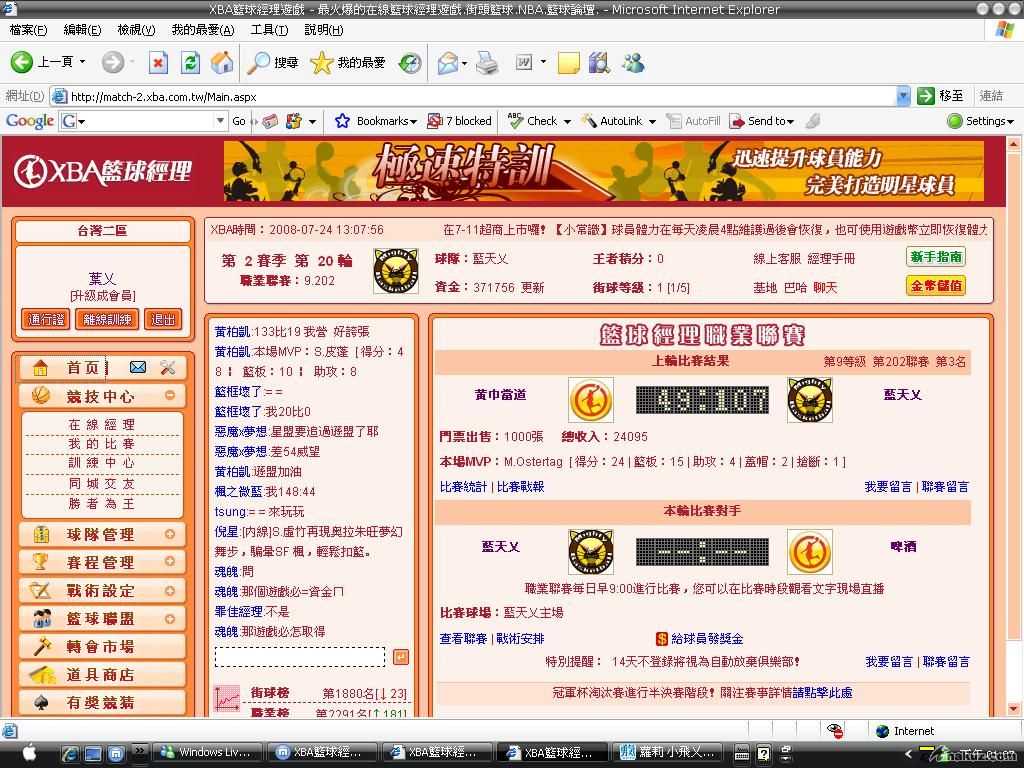The image size is (1024, 768).
Task: Click the 離線訓練 button
Action: click(107, 319)
